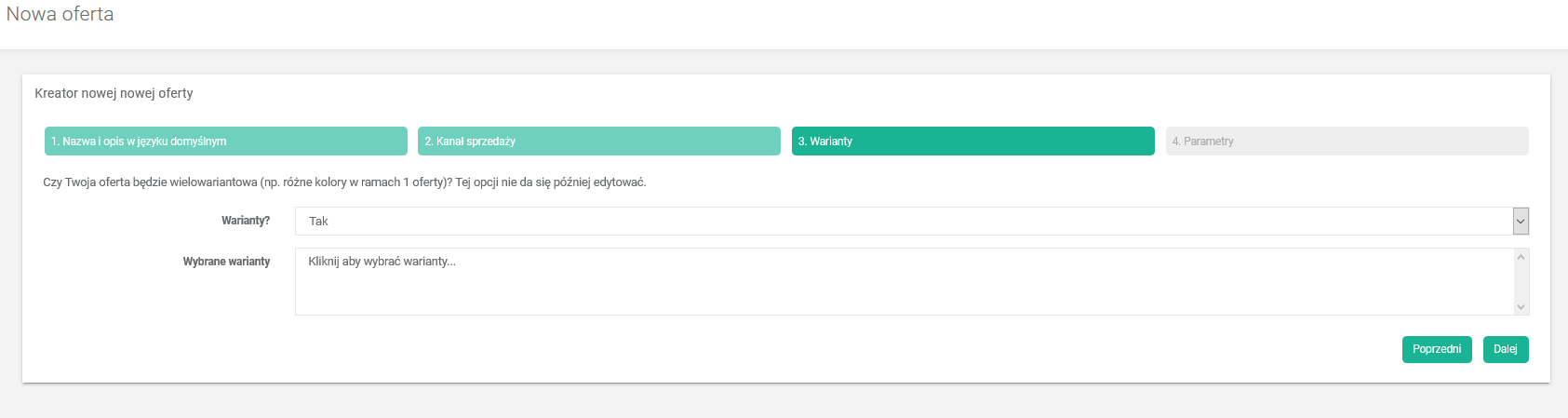Click the 'Kreator nowej nowej oferty' title
This screenshot has height=418, width=1568.
pos(114,93)
